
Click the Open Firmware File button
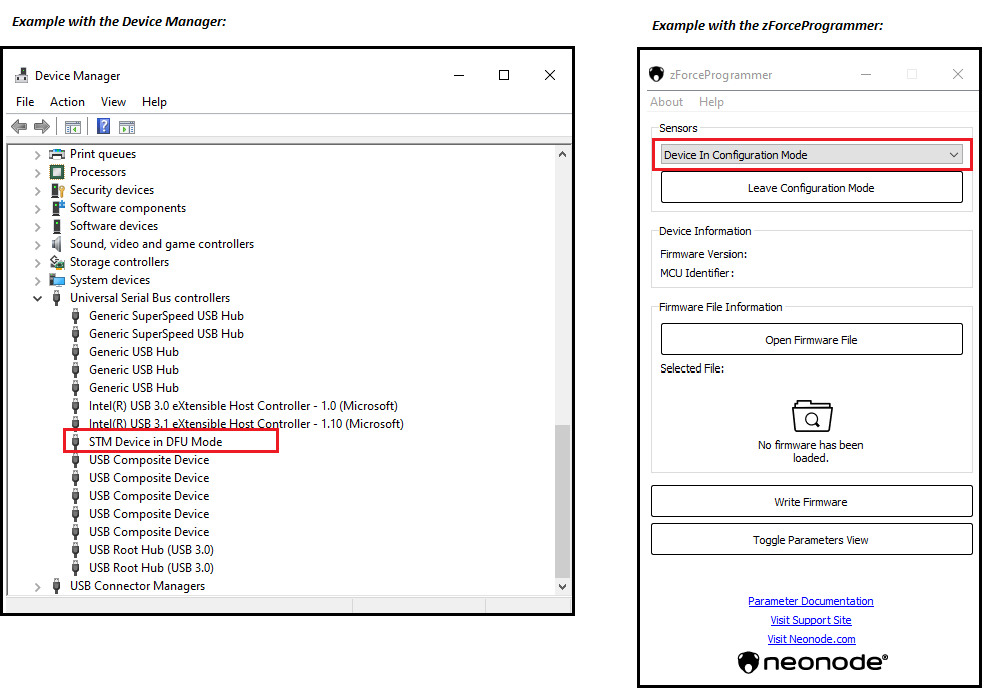[x=811, y=340]
